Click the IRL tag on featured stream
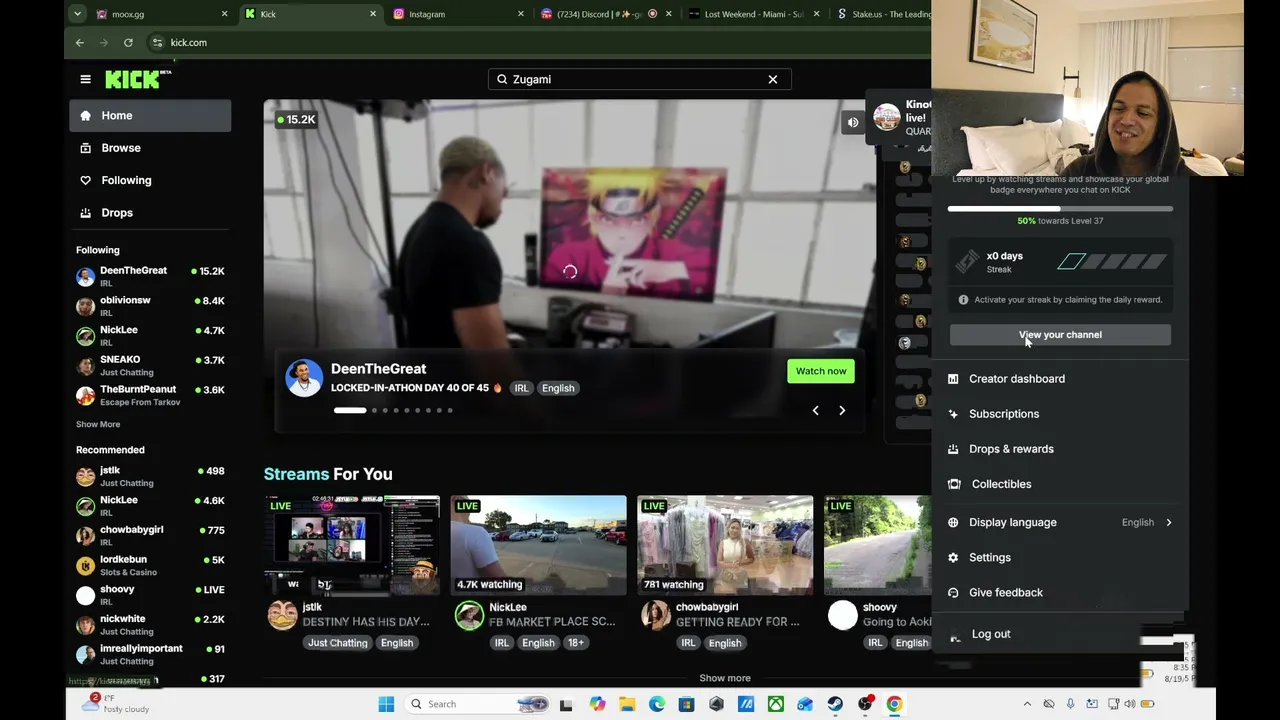 521,388
